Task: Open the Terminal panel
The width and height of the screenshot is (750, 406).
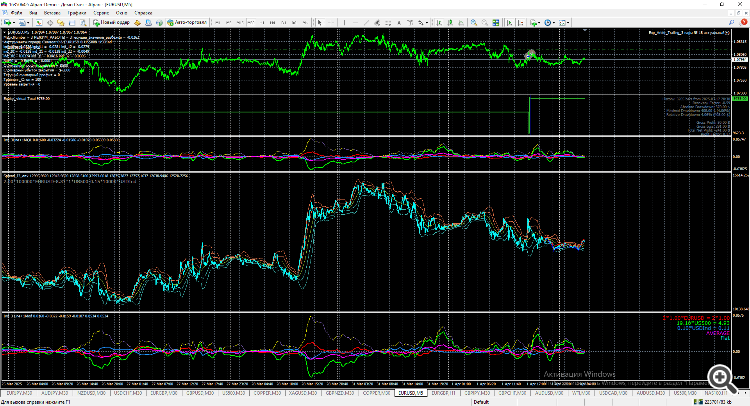Action: pyautogui.click(x=71, y=22)
